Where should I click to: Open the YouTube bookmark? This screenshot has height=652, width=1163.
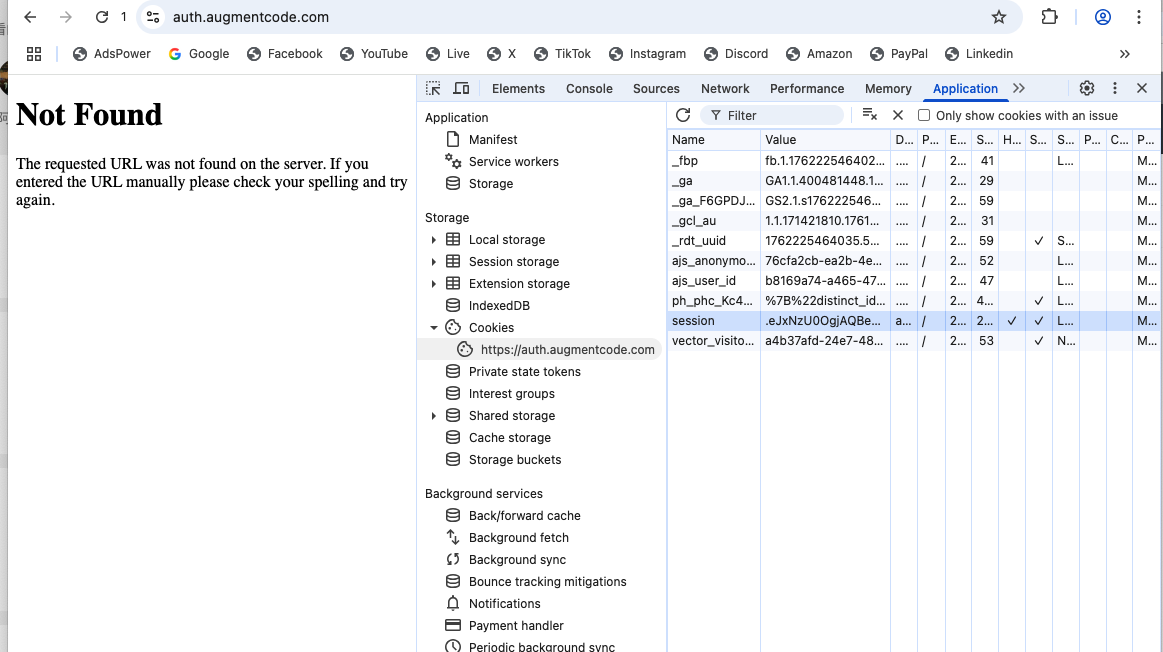(374, 54)
